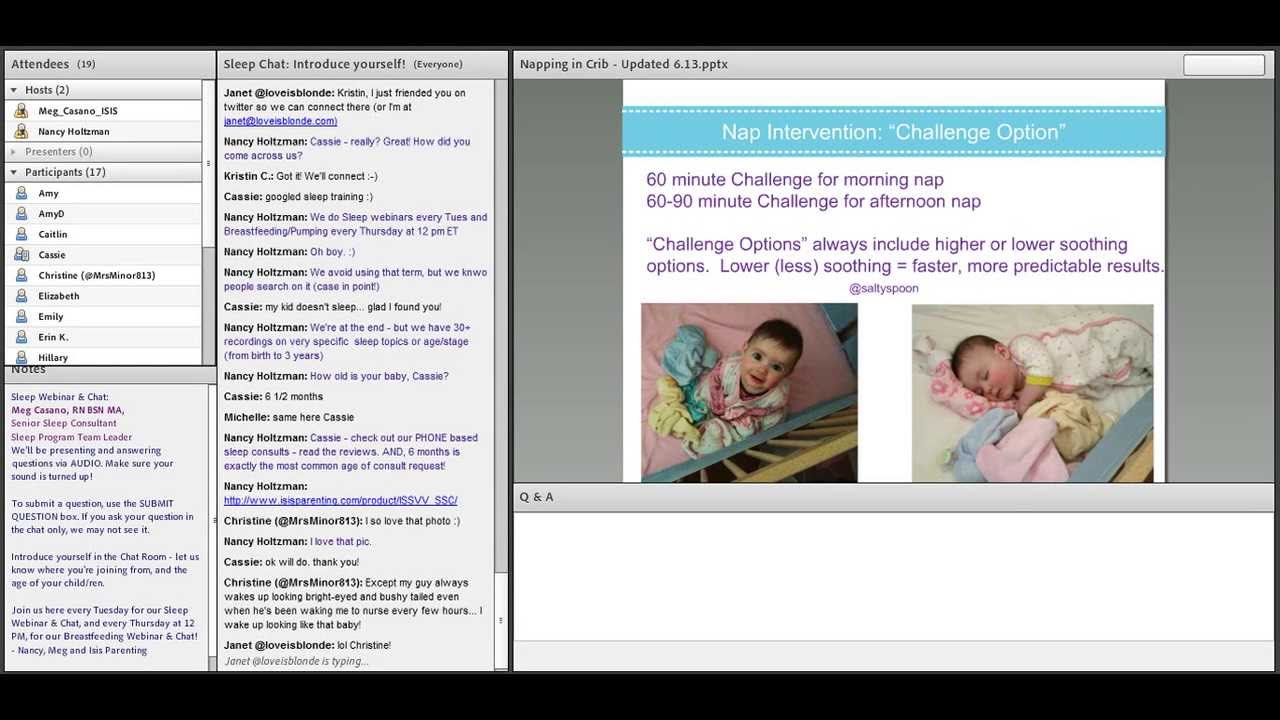Image resolution: width=1280 pixels, height=720 pixels.
Task: Select Christine (@MrsMinor813) in the participant list
Action: (96, 275)
